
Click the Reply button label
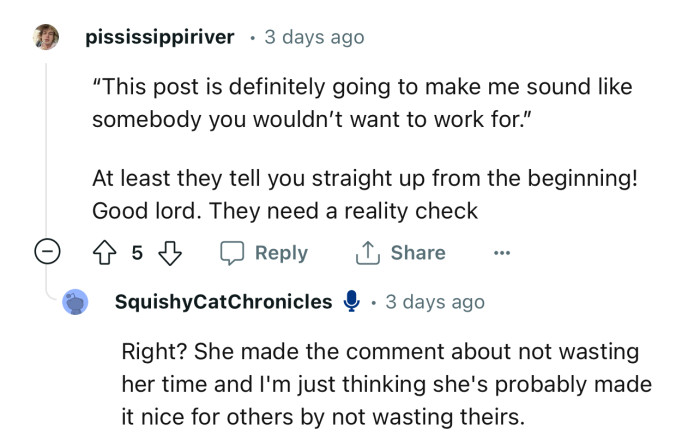281,253
